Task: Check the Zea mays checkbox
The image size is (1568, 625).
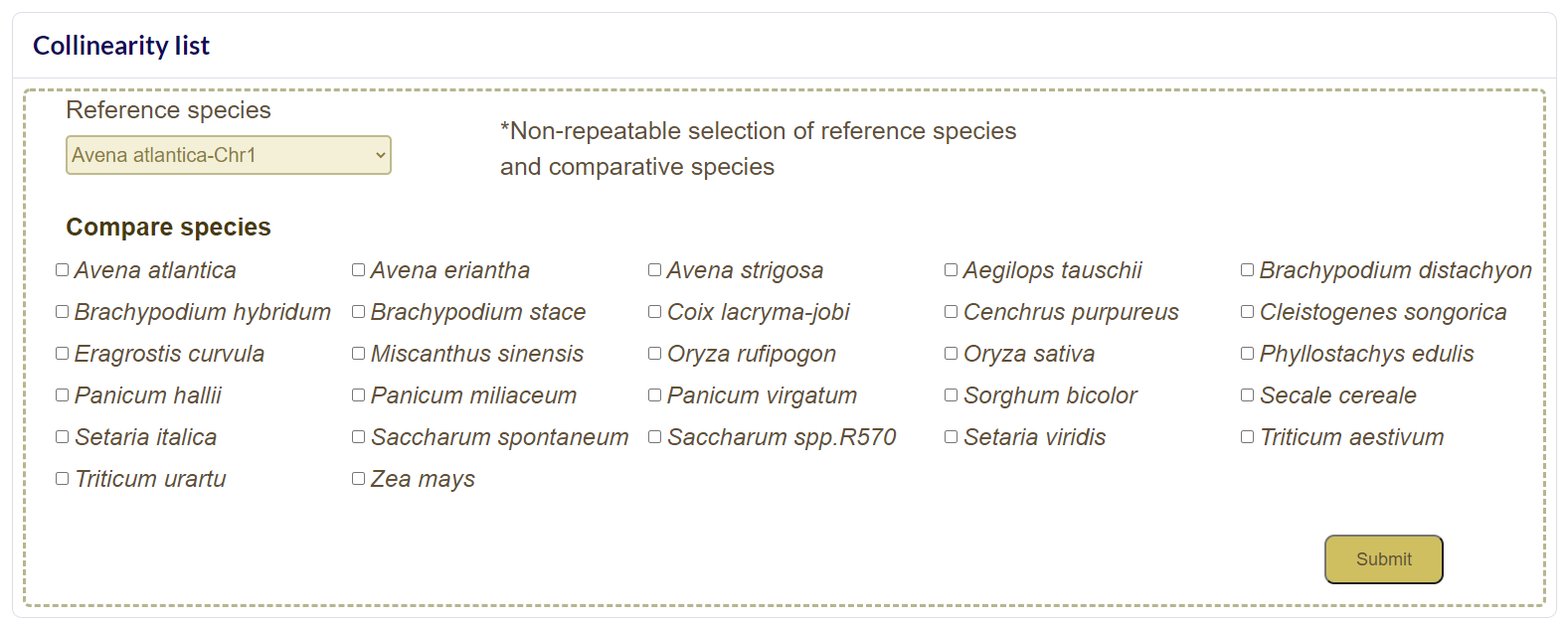Action: coord(359,479)
